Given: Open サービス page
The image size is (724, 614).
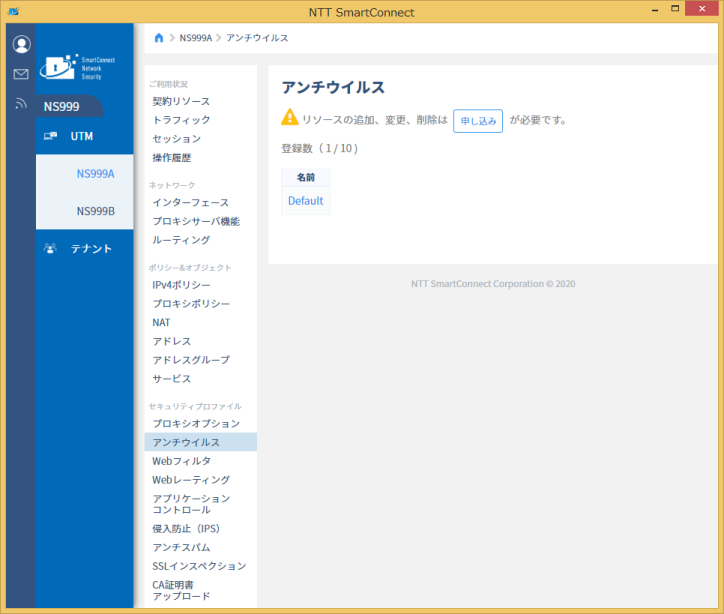Looking at the screenshot, I should (171, 379).
